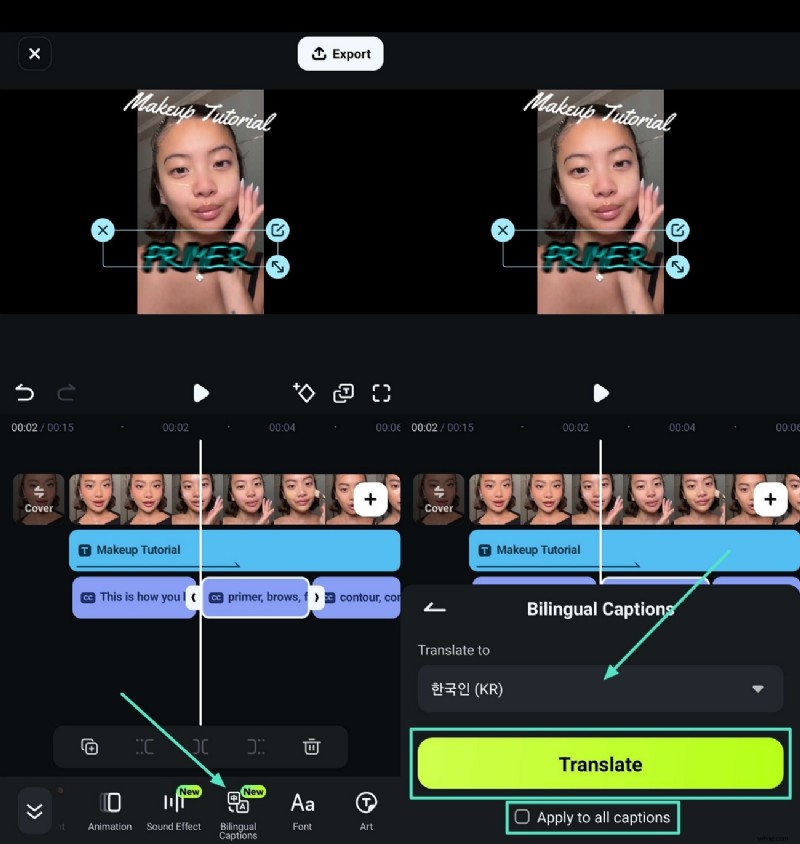Close the editor with top-left X
The height and width of the screenshot is (844, 800).
34,54
